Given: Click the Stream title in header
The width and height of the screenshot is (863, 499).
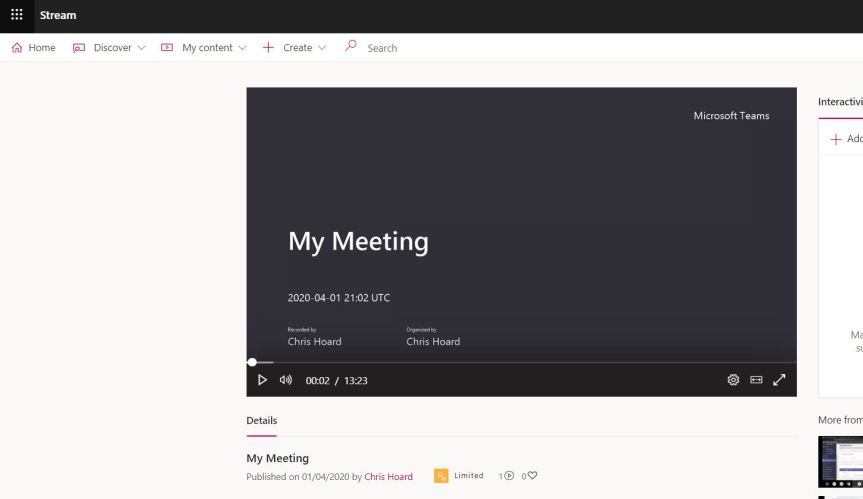Looking at the screenshot, I should (58, 15).
